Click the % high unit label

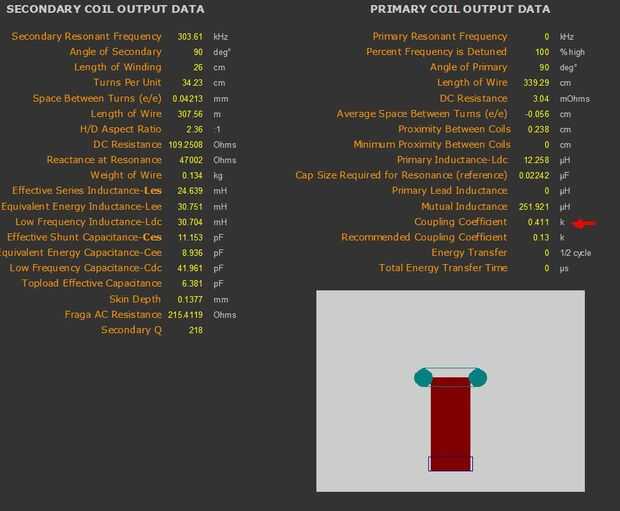click(572, 52)
